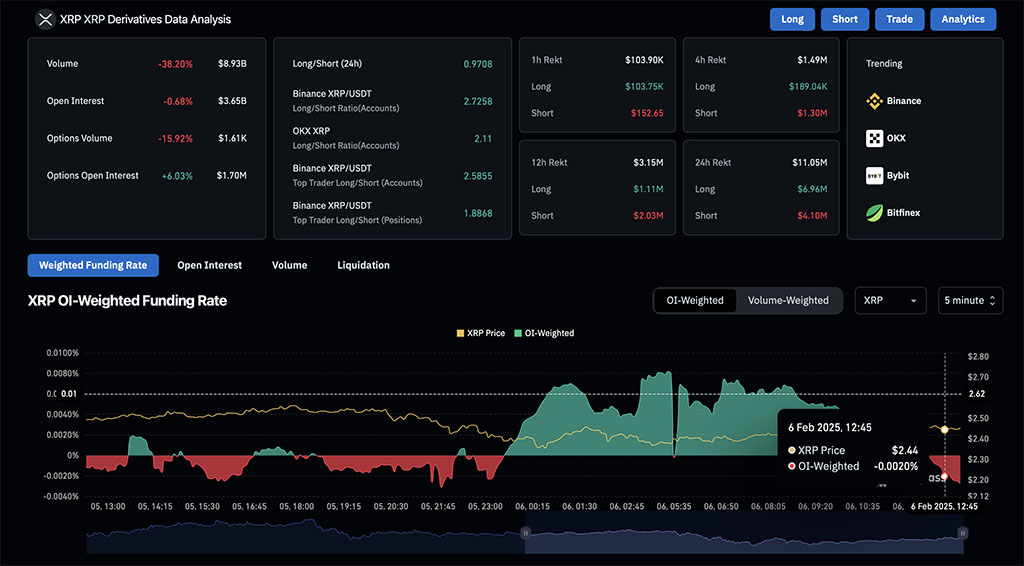Click the Volume change -38.20%

[175, 64]
